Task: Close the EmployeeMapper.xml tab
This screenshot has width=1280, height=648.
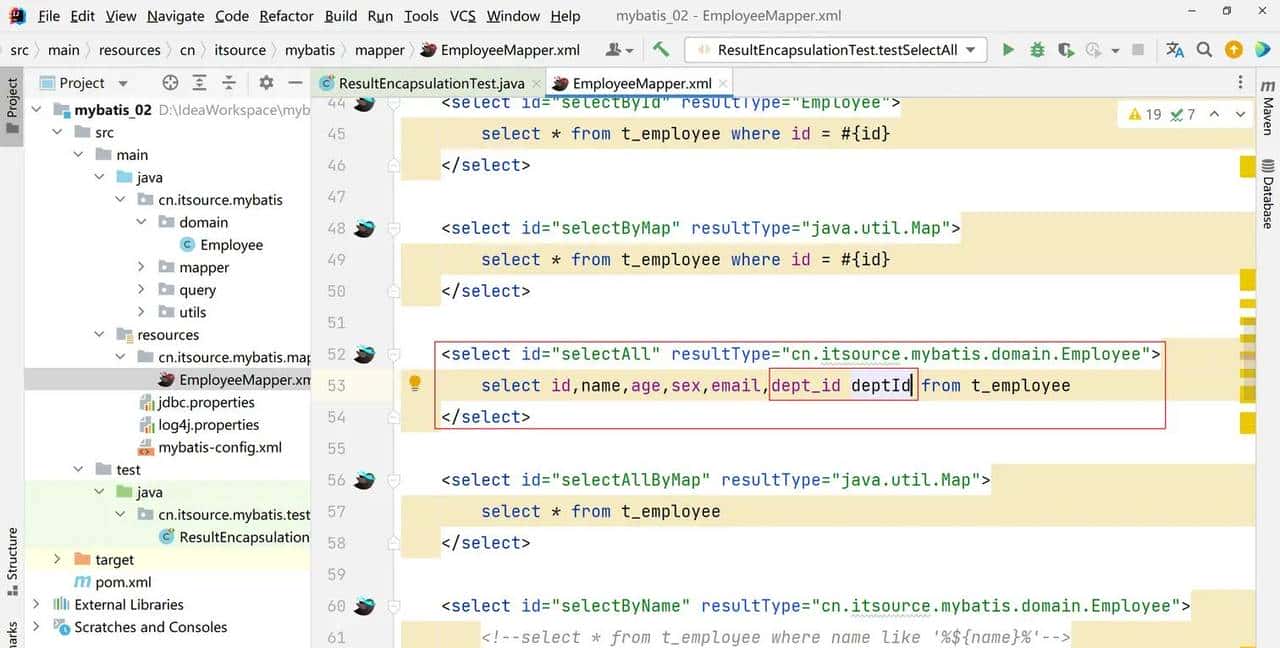Action: 723,83
